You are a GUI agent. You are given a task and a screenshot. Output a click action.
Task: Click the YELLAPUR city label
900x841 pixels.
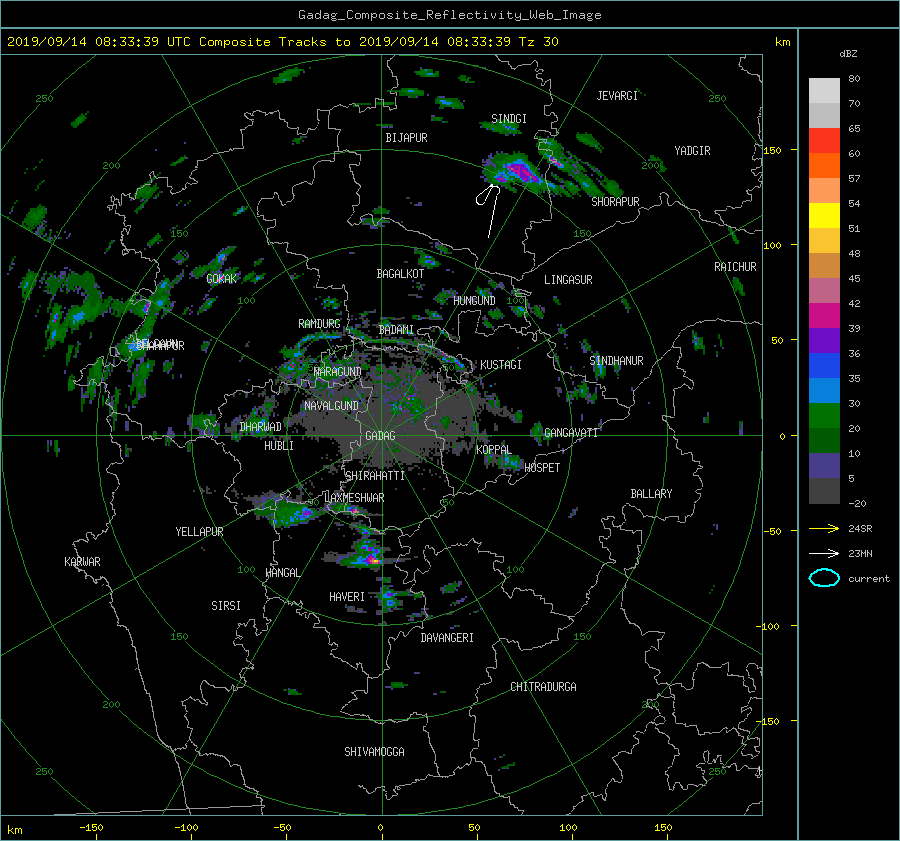(x=199, y=532)
